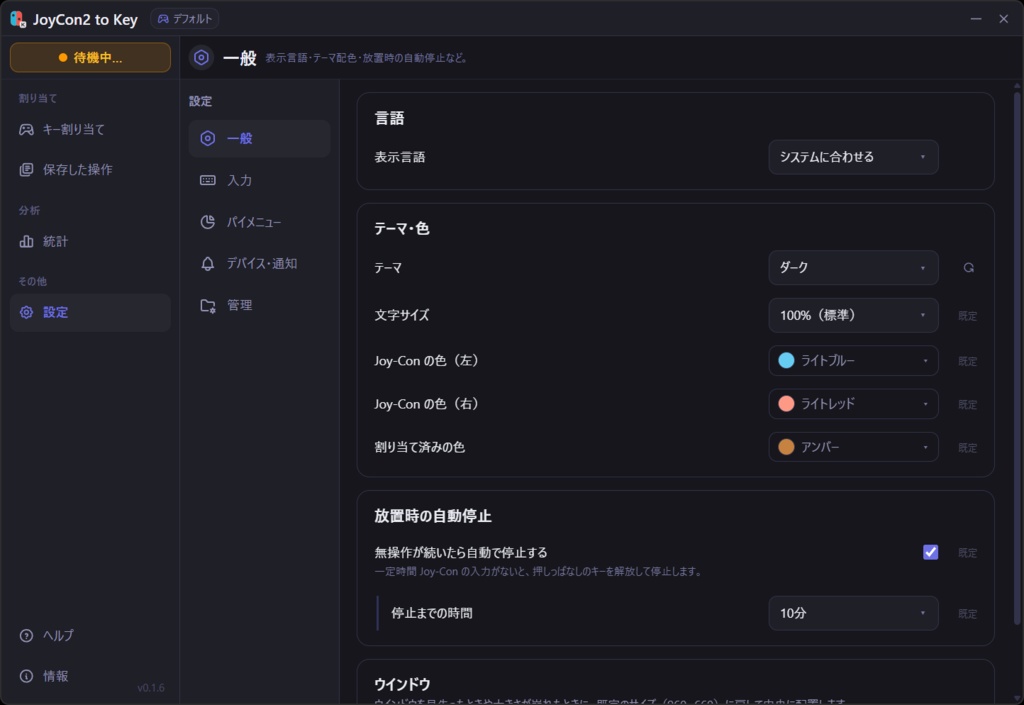
Task: Click the gear icon beside 設定
Action: (x=26, y=313)
